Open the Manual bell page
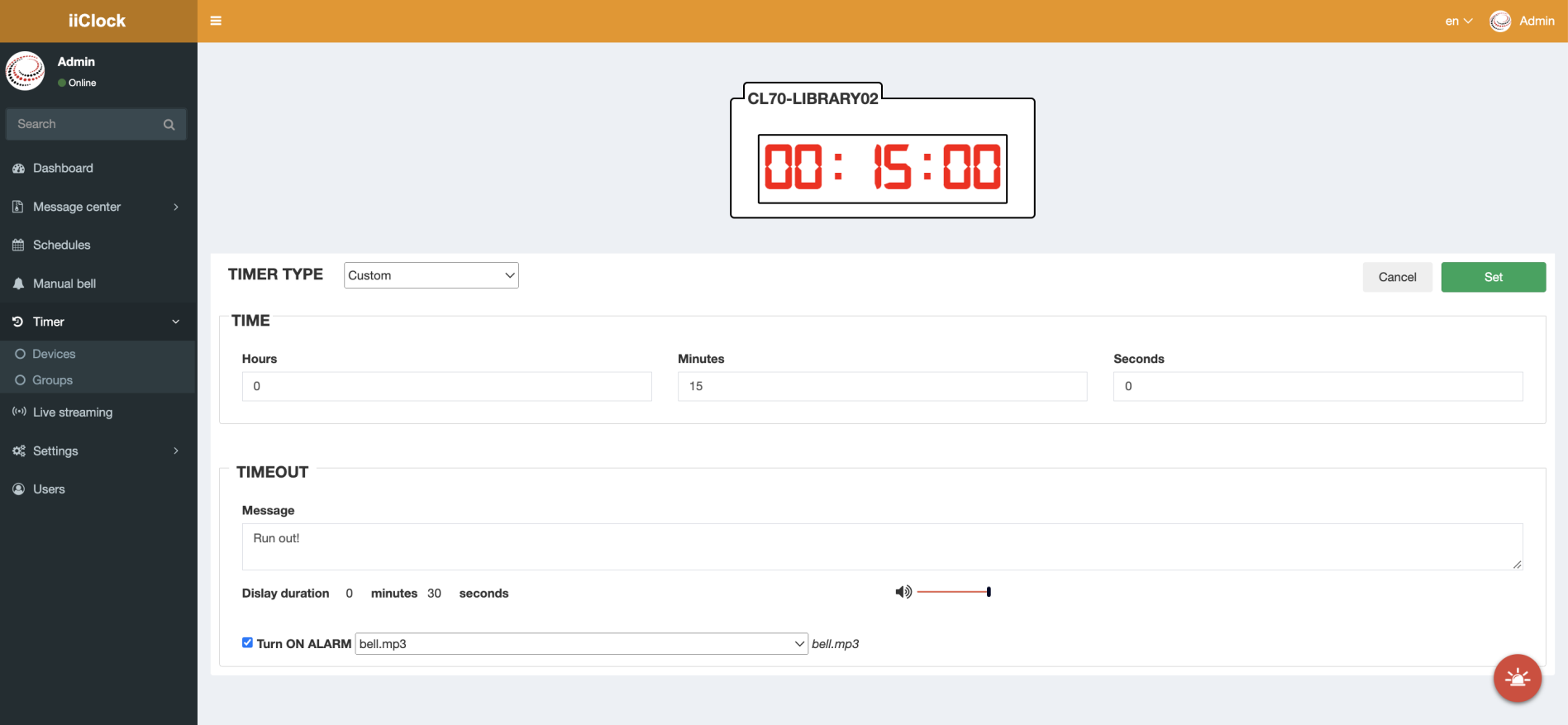1568x725 pixels. [x=64, y=284]
